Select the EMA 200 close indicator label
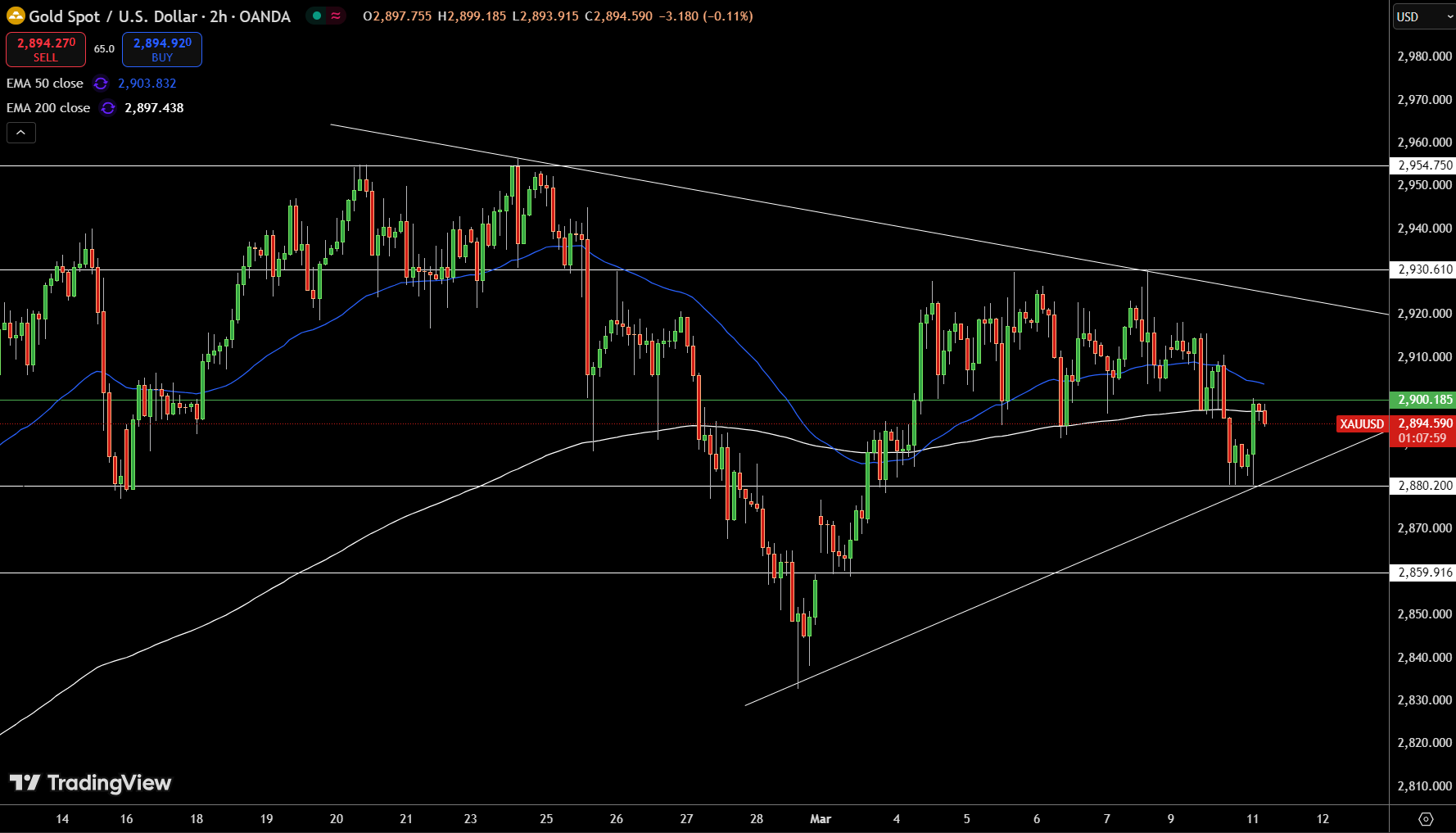Image resolution: width=1456 pixels, height=833 pixels. pos(48,108)
